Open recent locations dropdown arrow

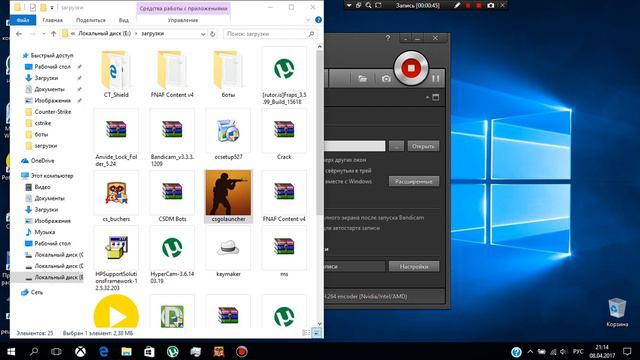pos(44,34)
